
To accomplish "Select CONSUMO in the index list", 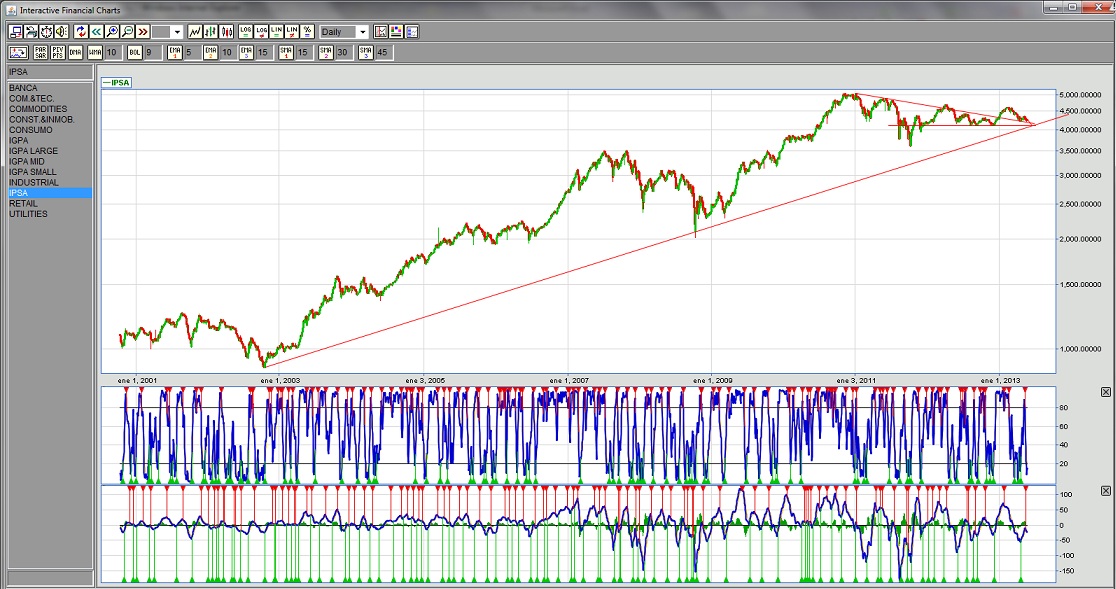I will point(50,130).
